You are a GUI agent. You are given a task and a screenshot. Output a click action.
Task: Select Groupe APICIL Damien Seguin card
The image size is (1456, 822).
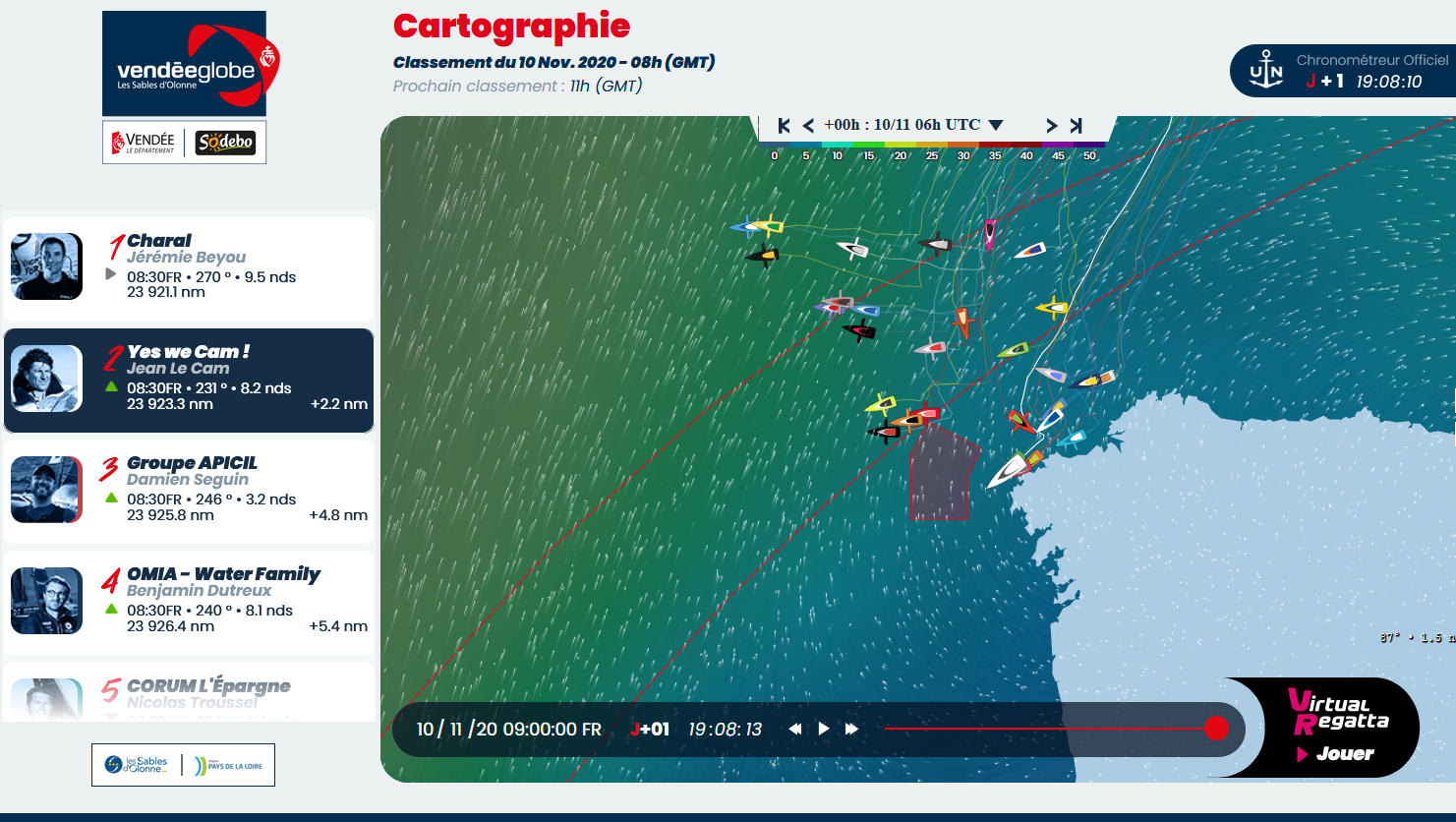pyautogui.click(x=189, y=491)
